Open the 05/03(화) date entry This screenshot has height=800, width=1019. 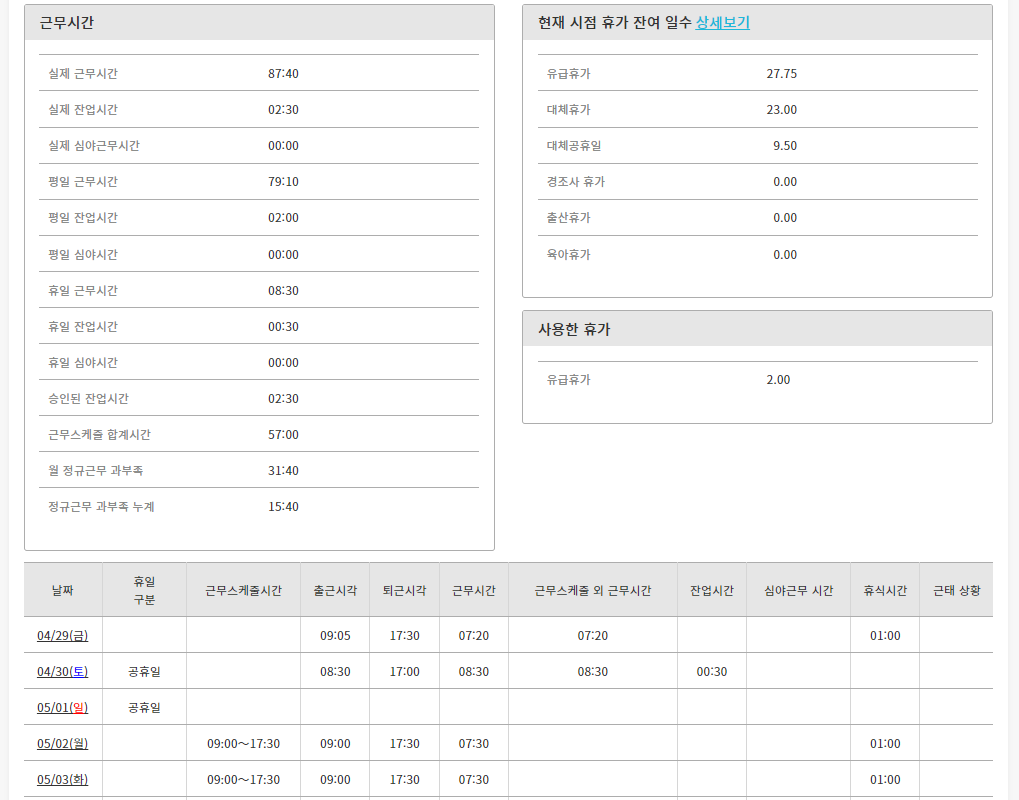tap(62, 779)
